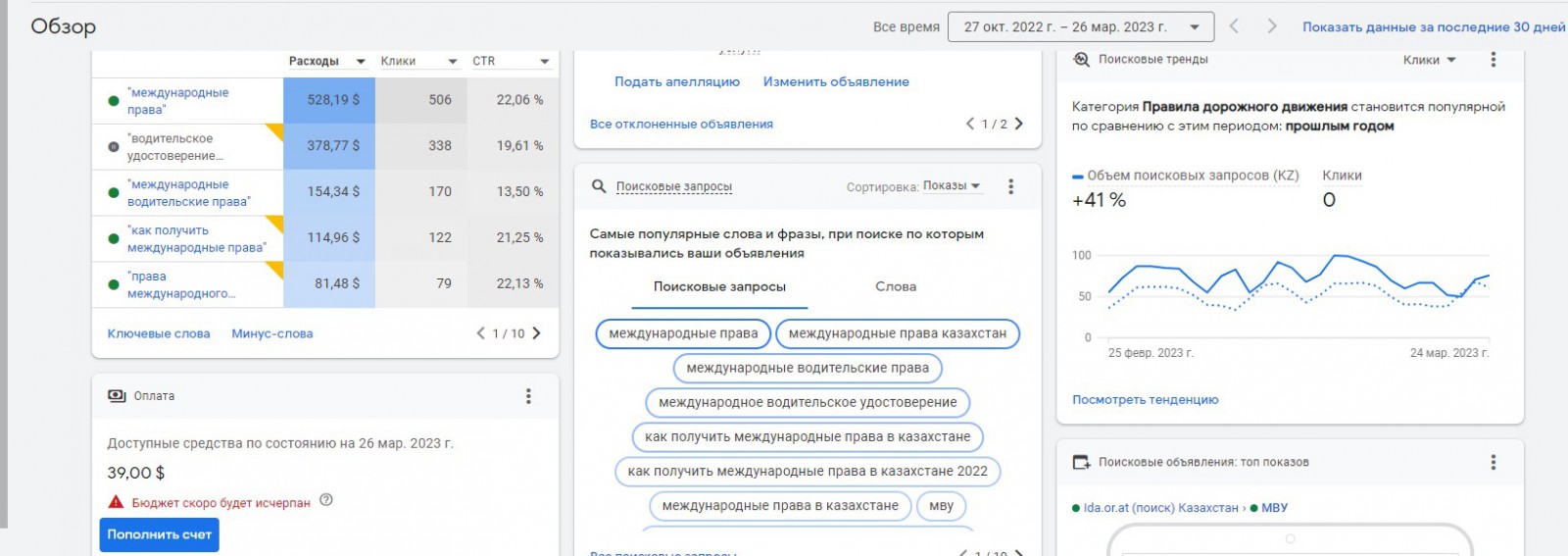Click paused status dot of "водительское удостоверение"
1568x556 pixels.
click(x=114, y=146)
